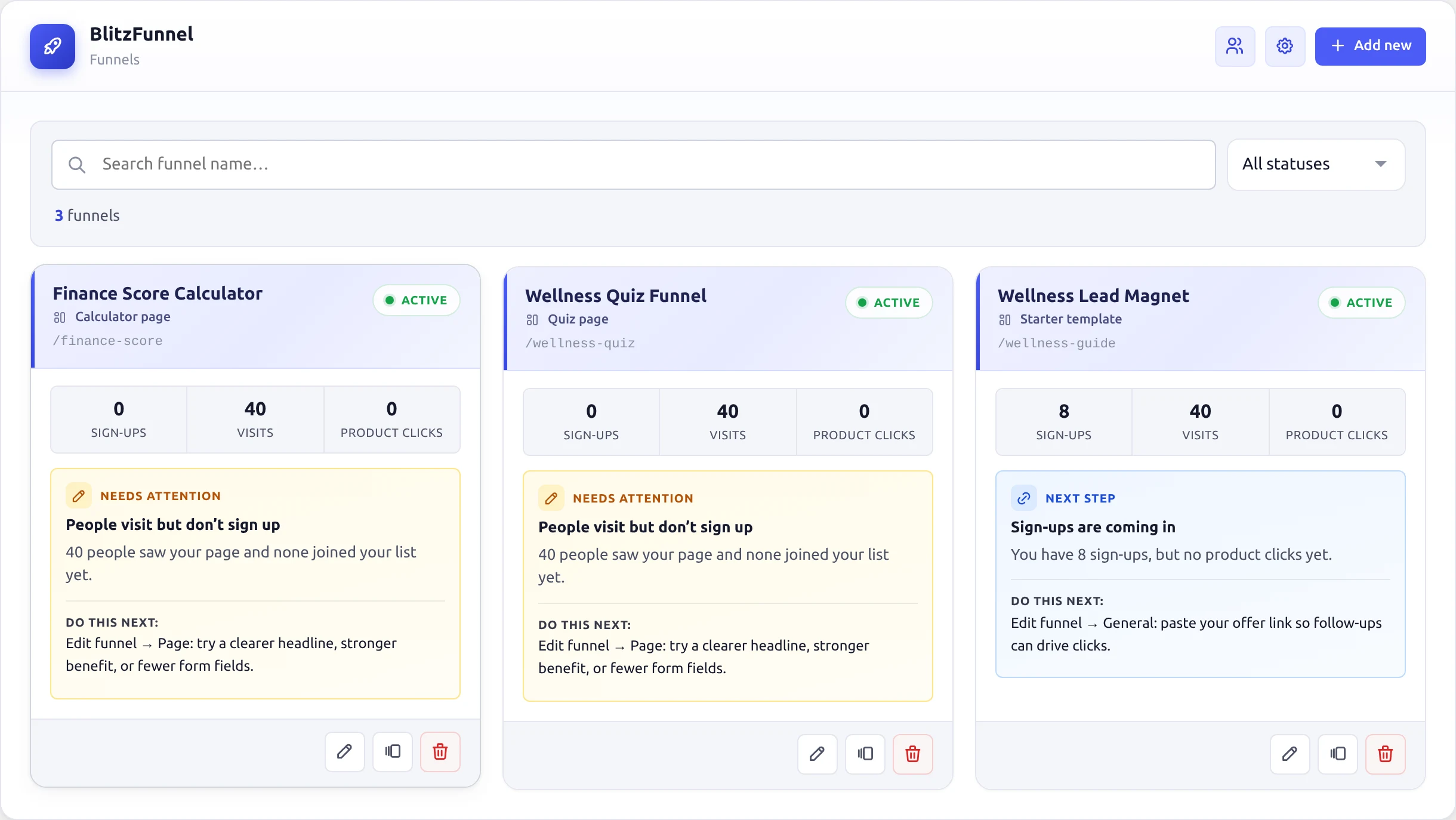Viewport: 1456px width, 820px height.
Task: Click the link icon beside Next Step
Action: click(1024, 498)
